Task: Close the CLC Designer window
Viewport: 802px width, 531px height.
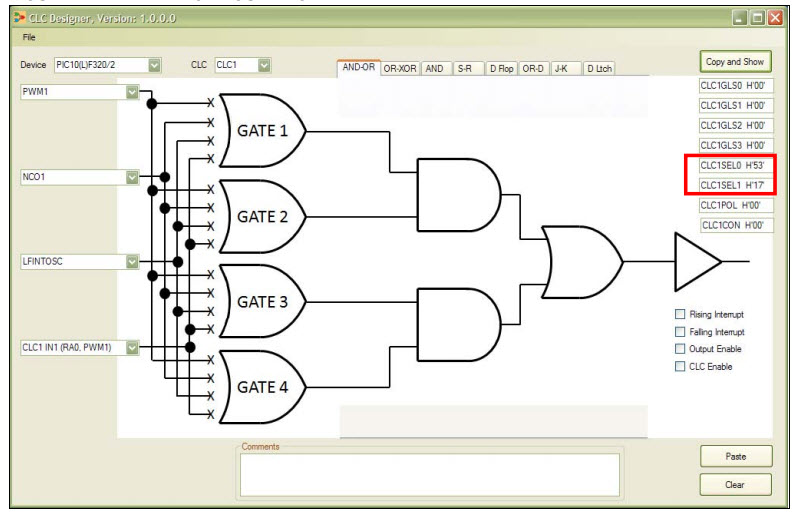Action: pos(775,18)
